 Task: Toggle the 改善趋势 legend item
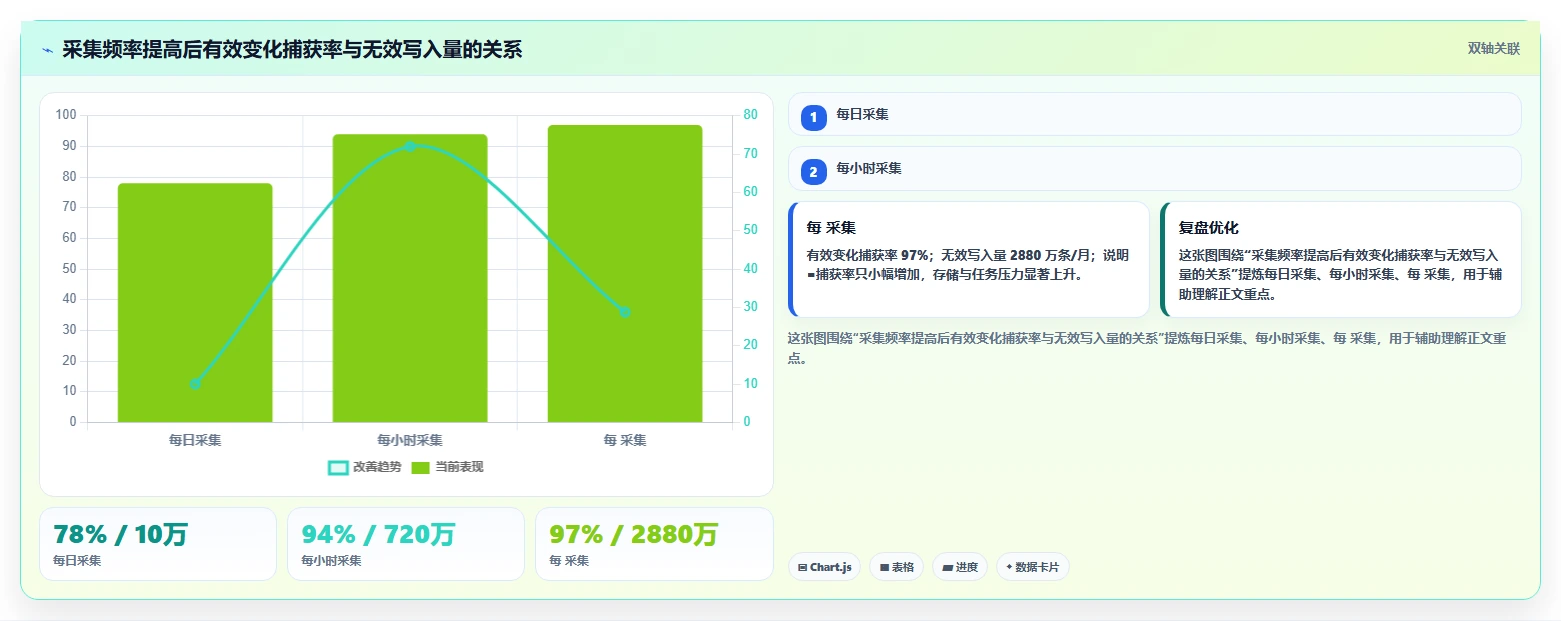(365, 467)
